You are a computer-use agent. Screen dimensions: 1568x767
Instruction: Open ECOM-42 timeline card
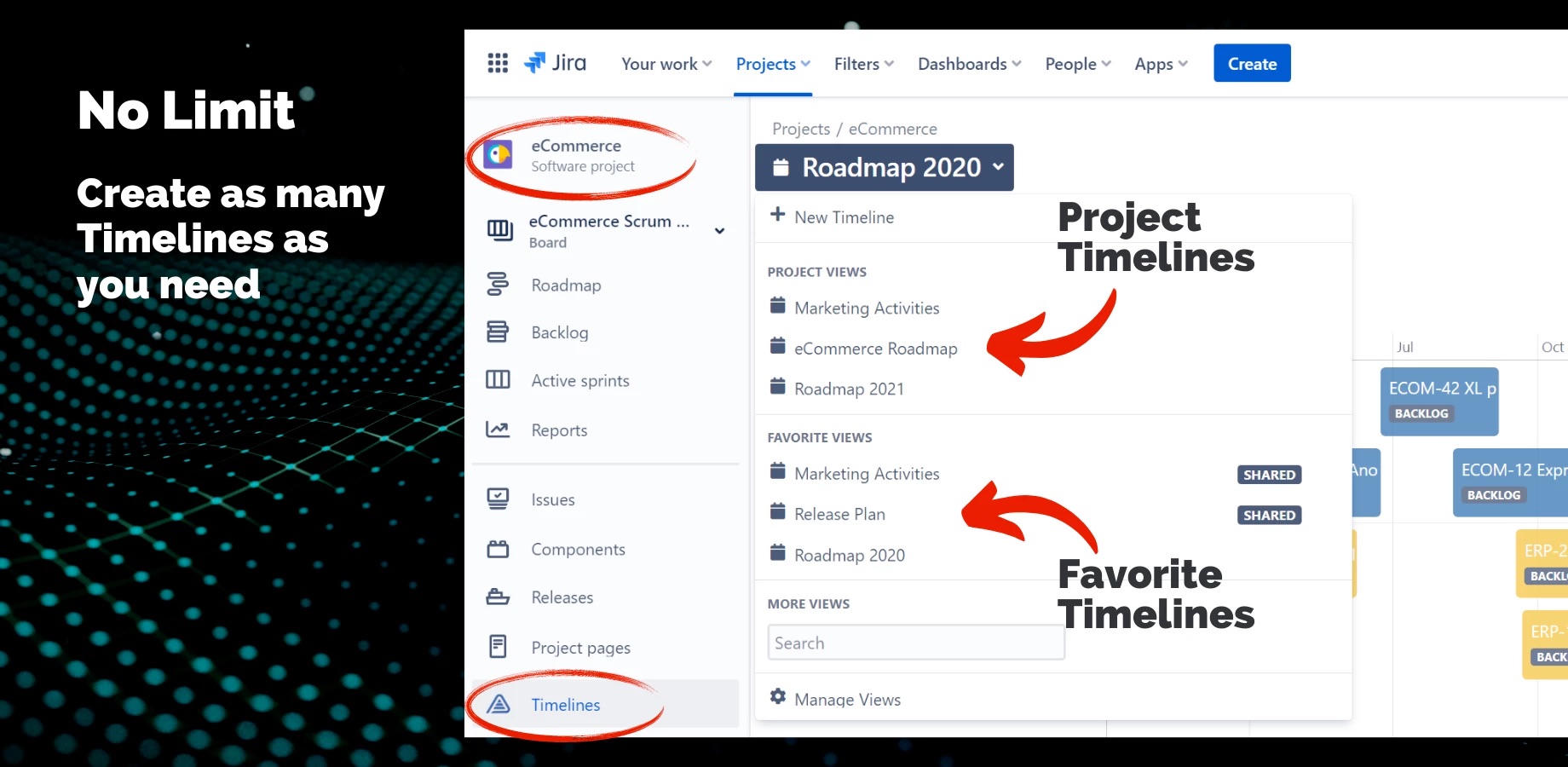pos(1439,401)
